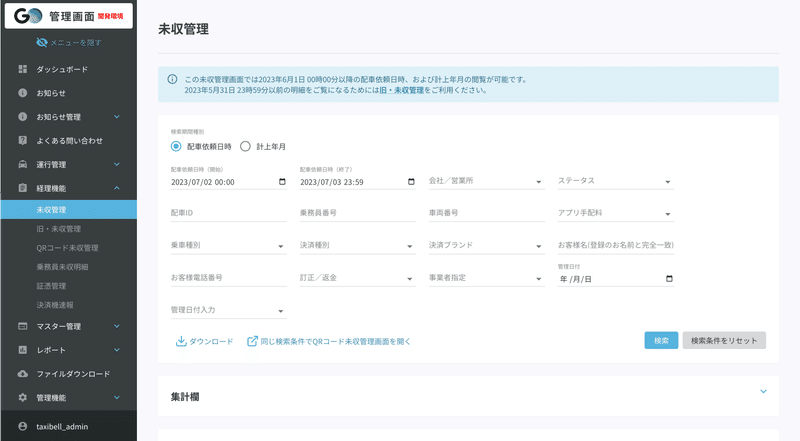This screenshot has width=800, height=441.
Task: Select 未収管理 submenu item
Action: click(68, 209)
